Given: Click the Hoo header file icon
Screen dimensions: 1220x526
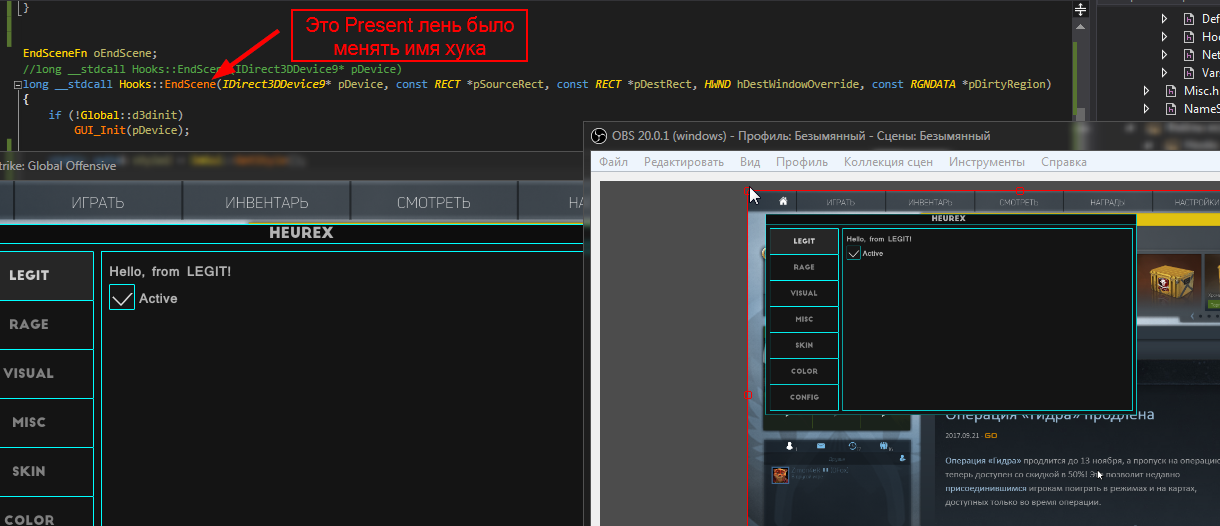Looking at the screenshot, I should tap(1189, 37).
